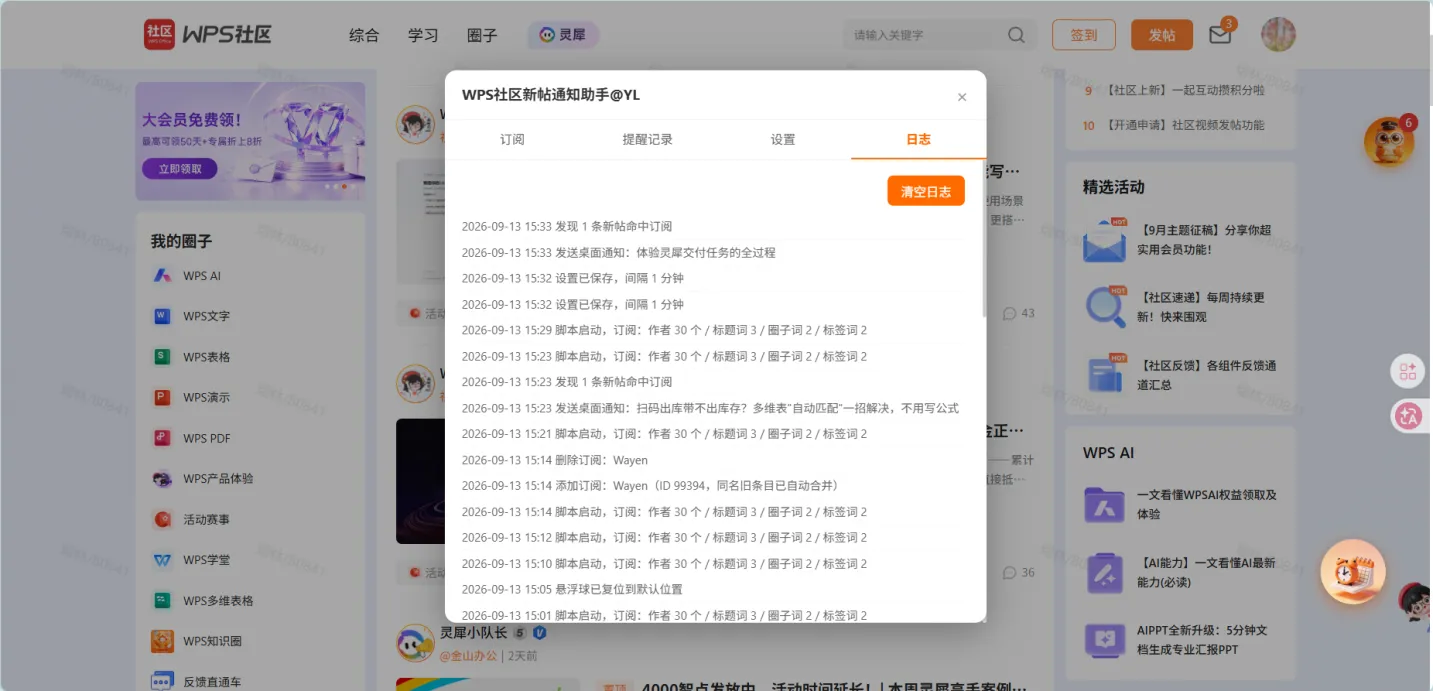
Task: Open WPS学堂 circle icon
Action: click(x=162, y=560)
